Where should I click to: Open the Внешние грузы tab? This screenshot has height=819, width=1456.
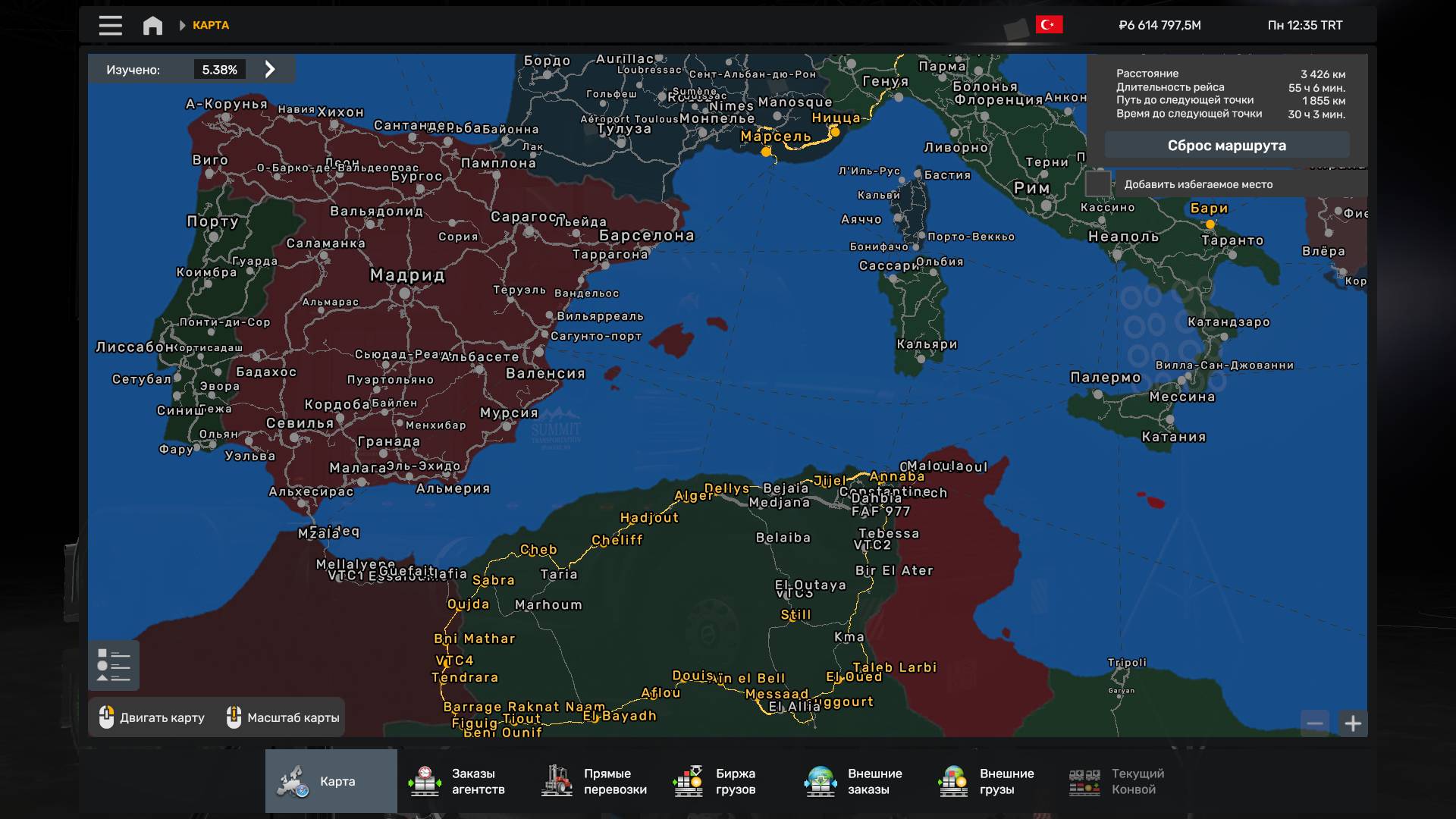[x=986, y=781]
